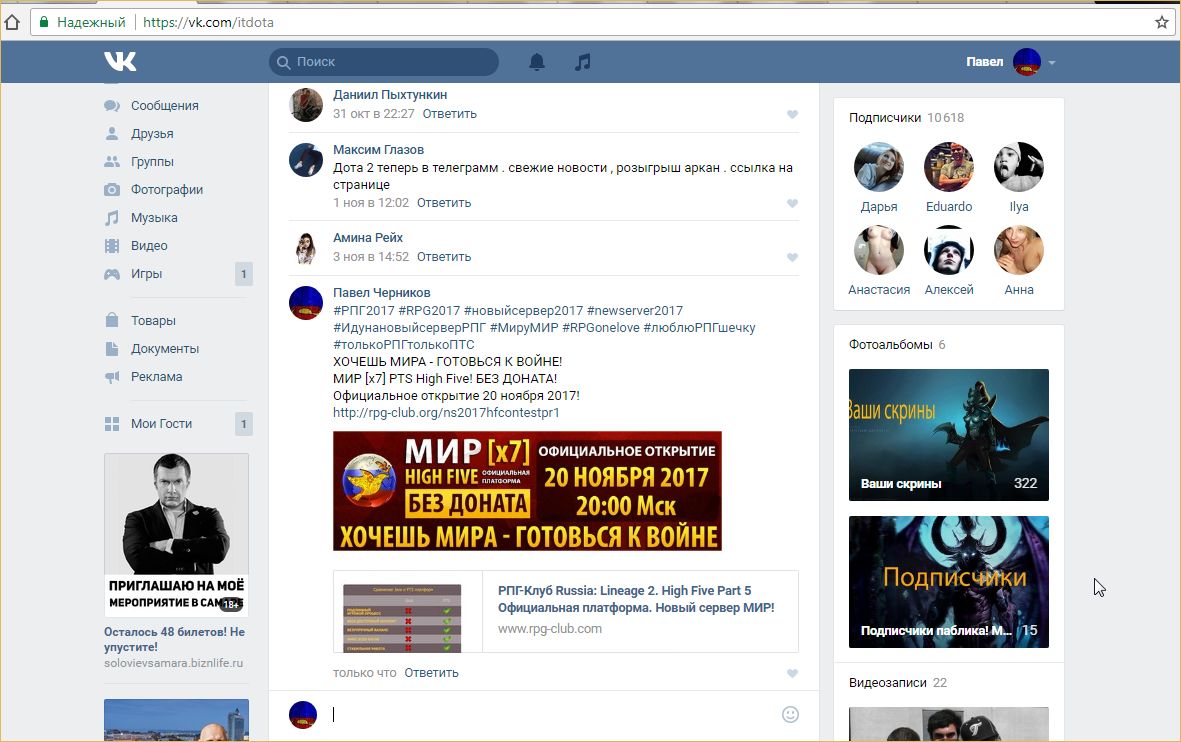Image resolution: width=1181 pixels, height=742 pixels.
Task: Click the Друзья person icon
Action: coord(112,133)
